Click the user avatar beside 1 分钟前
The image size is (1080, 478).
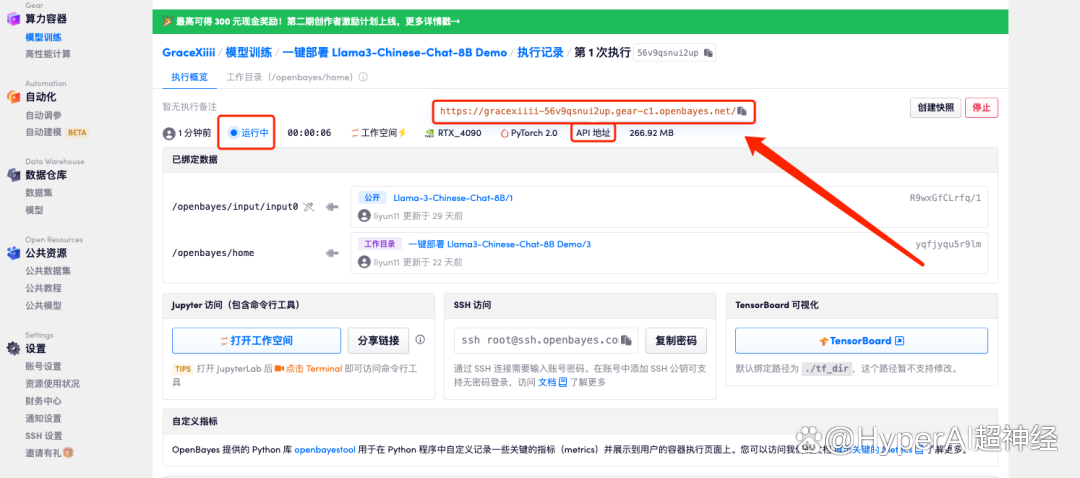(x=169, y=133)
